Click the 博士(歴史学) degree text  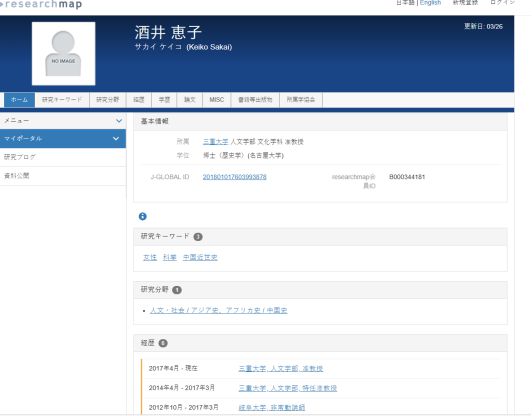243,155
